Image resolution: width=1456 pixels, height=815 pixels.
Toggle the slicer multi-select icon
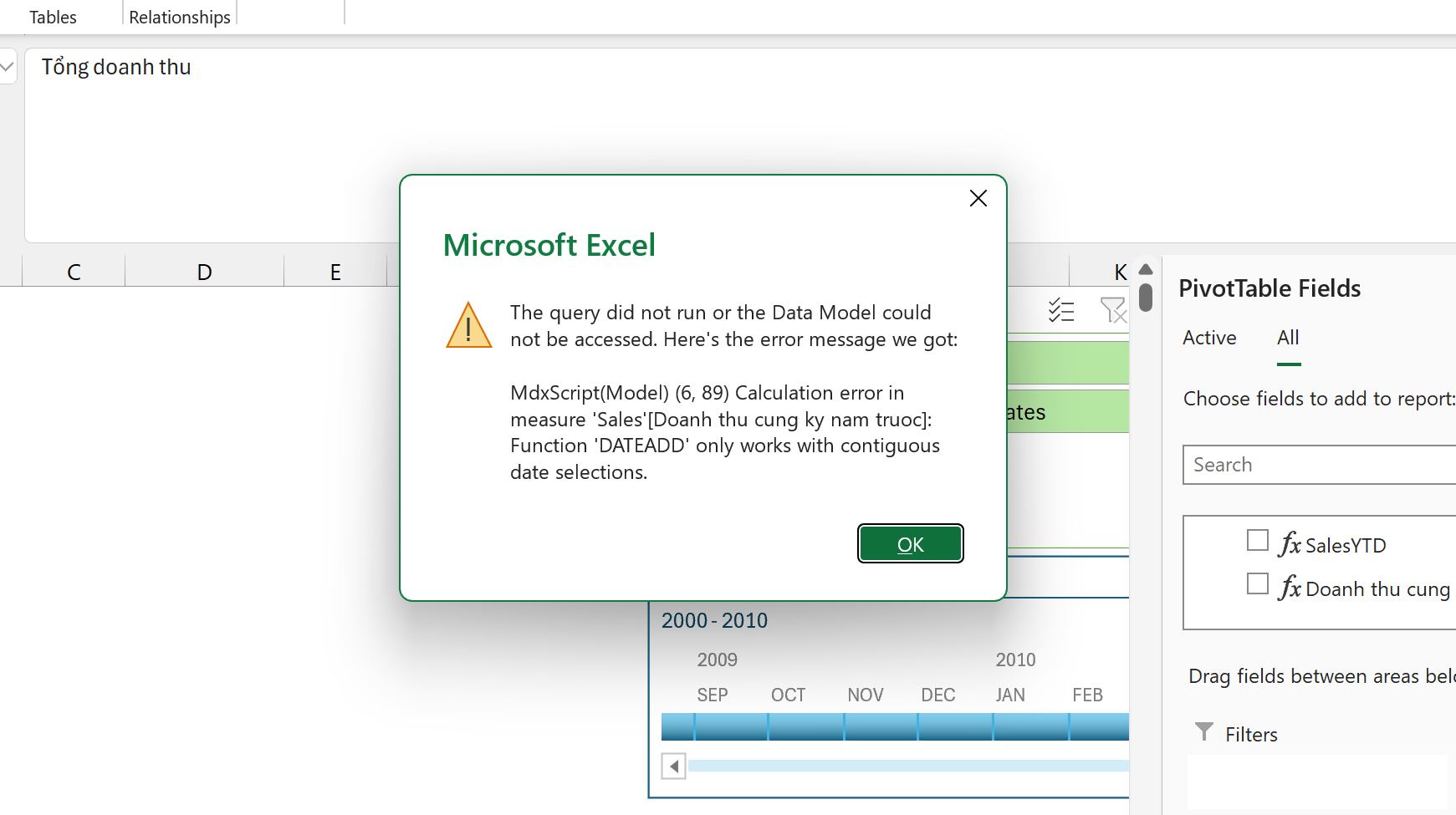pos(1061,311)
